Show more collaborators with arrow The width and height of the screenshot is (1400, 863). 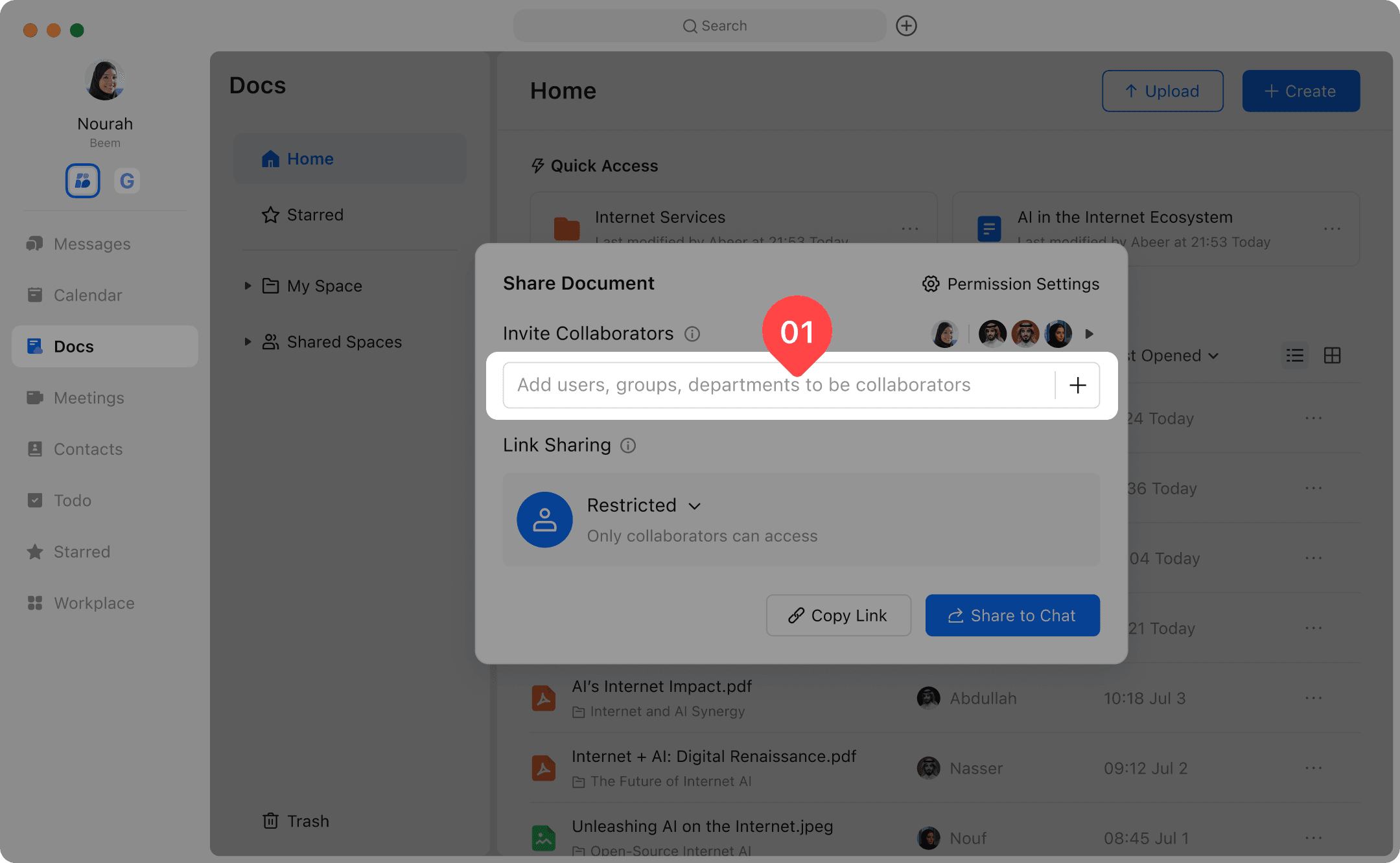(1090, 334)
